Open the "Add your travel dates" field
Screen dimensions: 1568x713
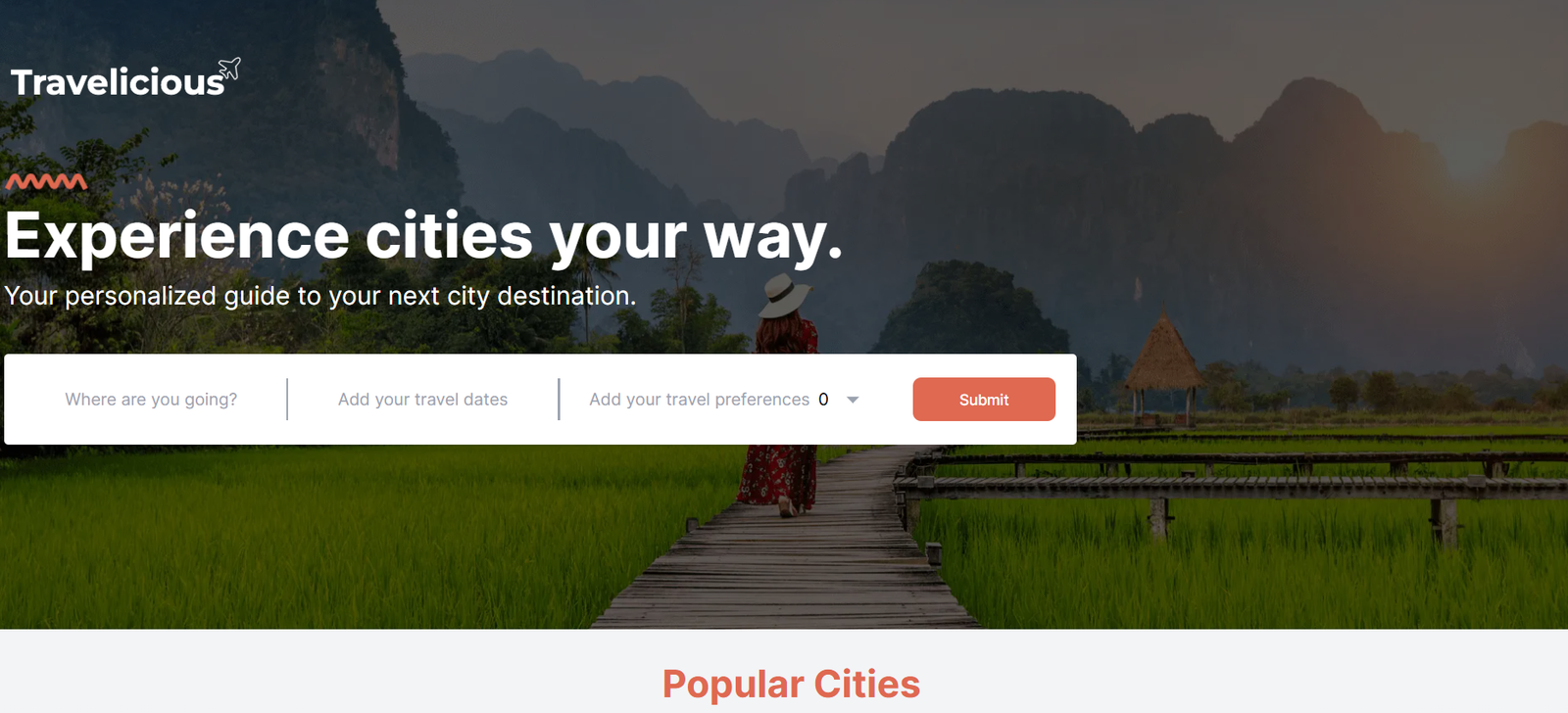422,400
